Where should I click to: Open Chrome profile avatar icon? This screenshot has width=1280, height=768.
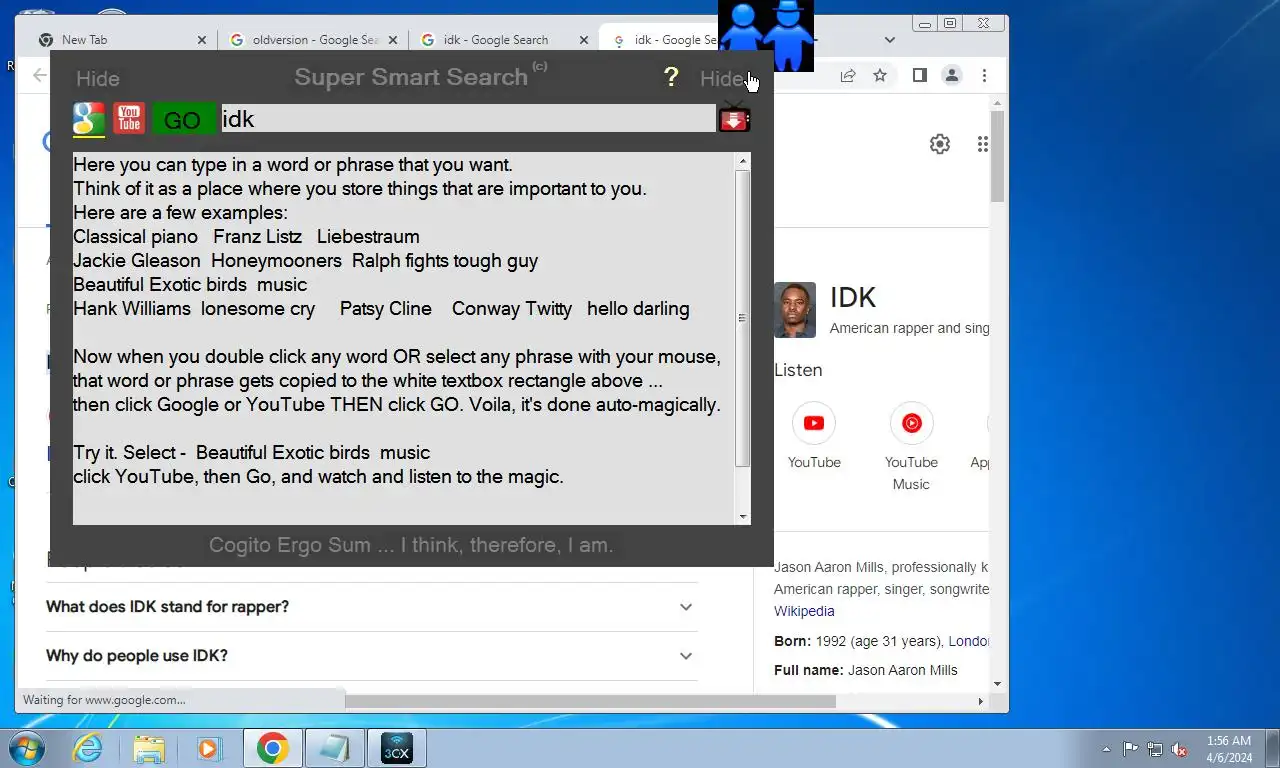(x=952, y=75)
